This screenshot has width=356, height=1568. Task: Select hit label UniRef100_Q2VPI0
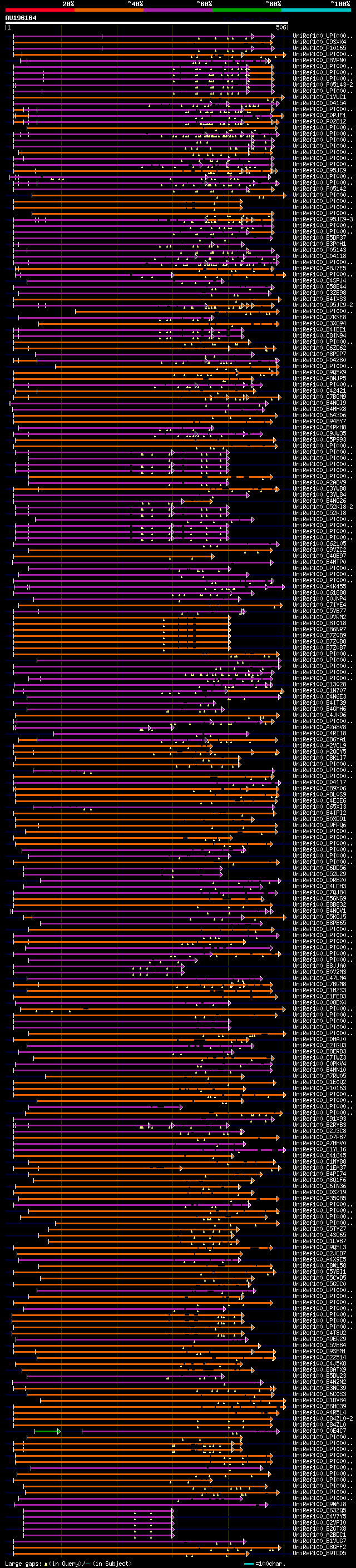click(319, 1522)
